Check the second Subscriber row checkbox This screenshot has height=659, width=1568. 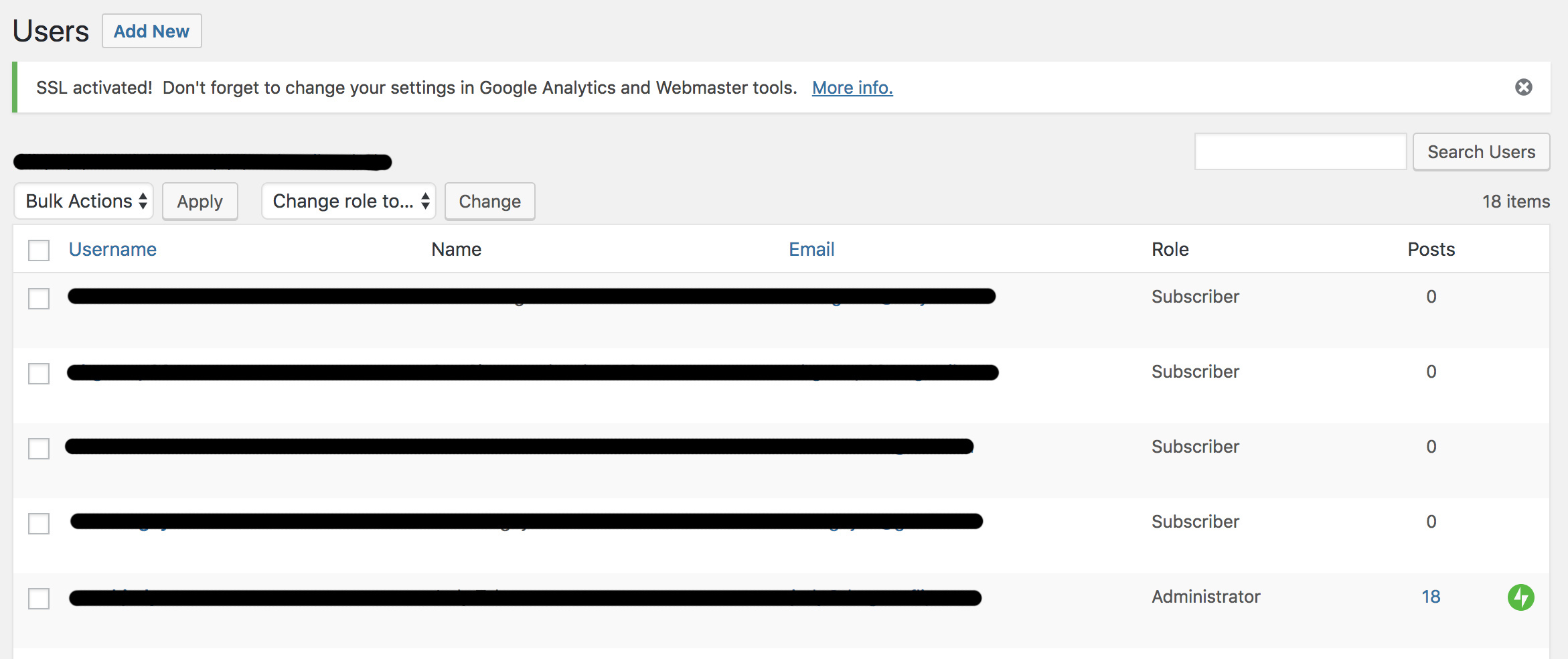pyautogui.click(x=39, y=374)
